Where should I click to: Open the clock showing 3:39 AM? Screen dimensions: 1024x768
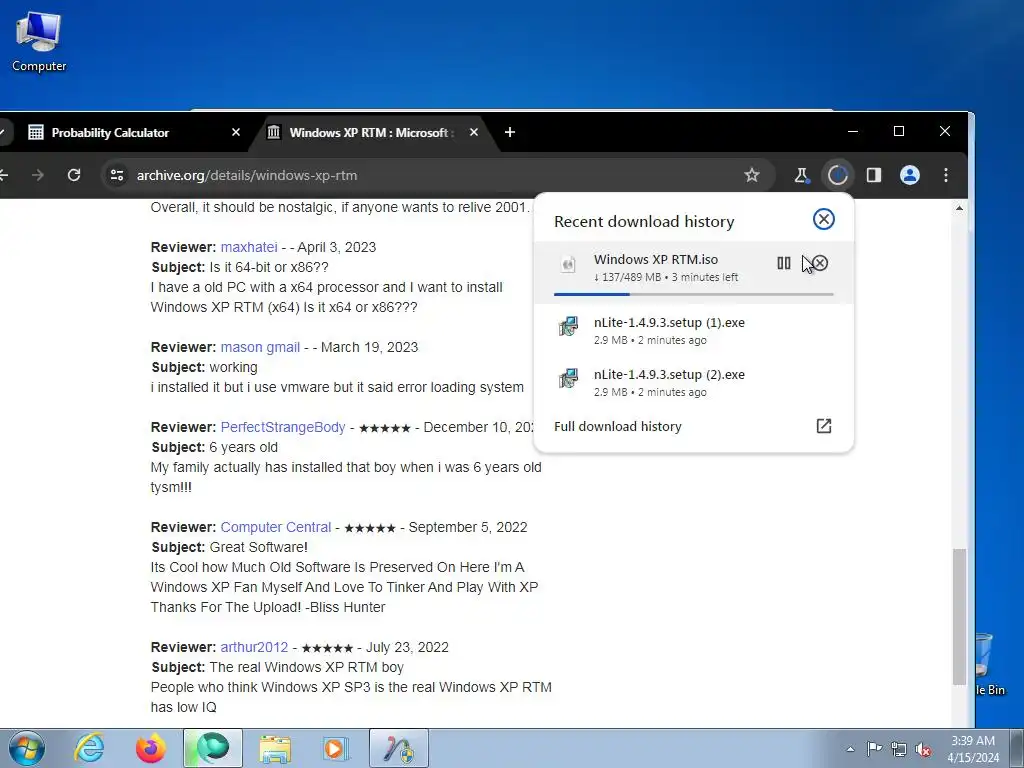point(973,748)
